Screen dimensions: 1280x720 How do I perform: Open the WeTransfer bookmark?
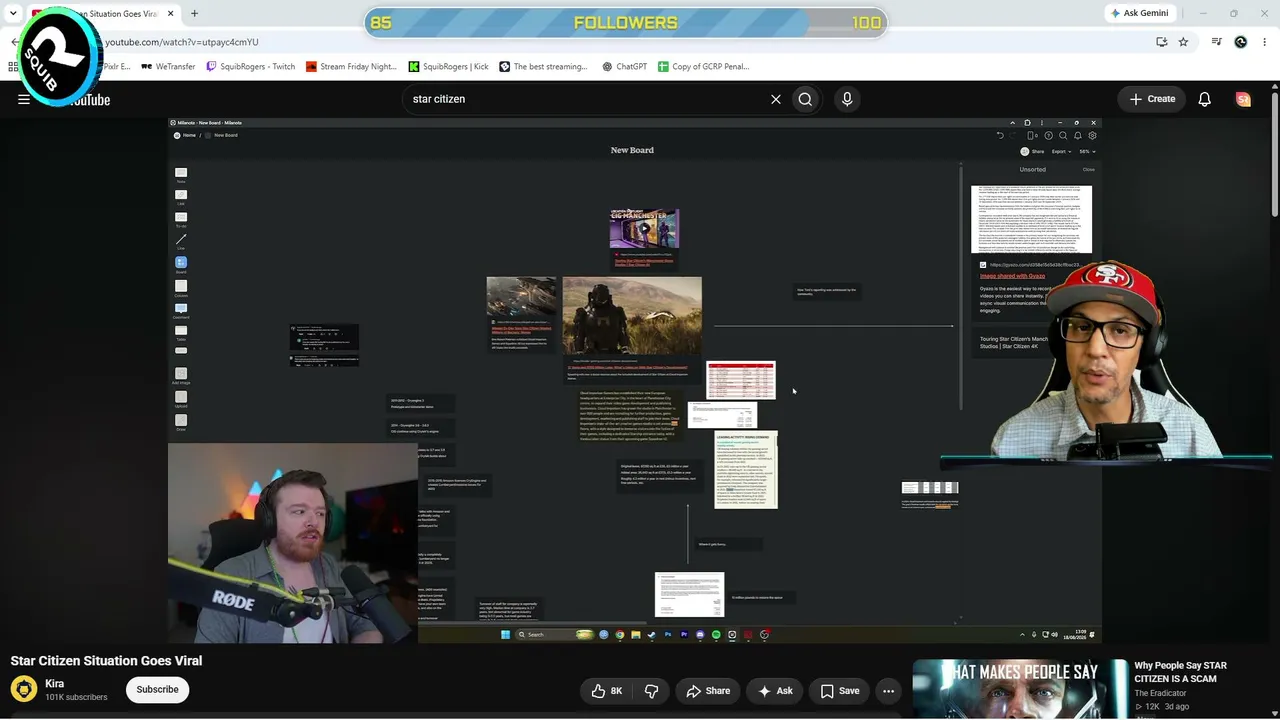(168, 66)
